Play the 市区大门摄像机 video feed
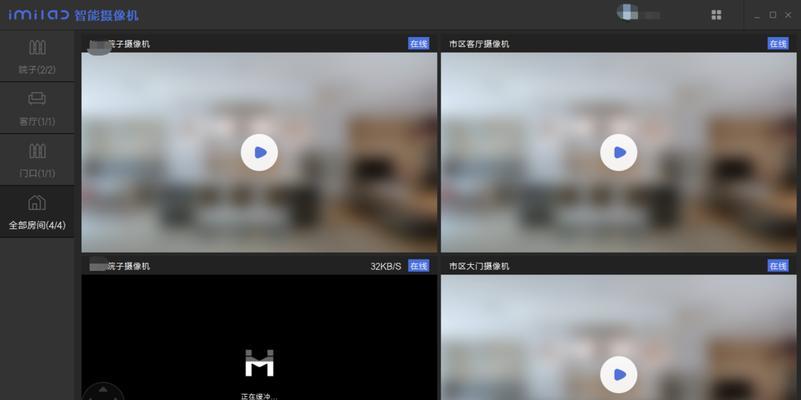Screen dimensions: 801x400 point(619,374)
